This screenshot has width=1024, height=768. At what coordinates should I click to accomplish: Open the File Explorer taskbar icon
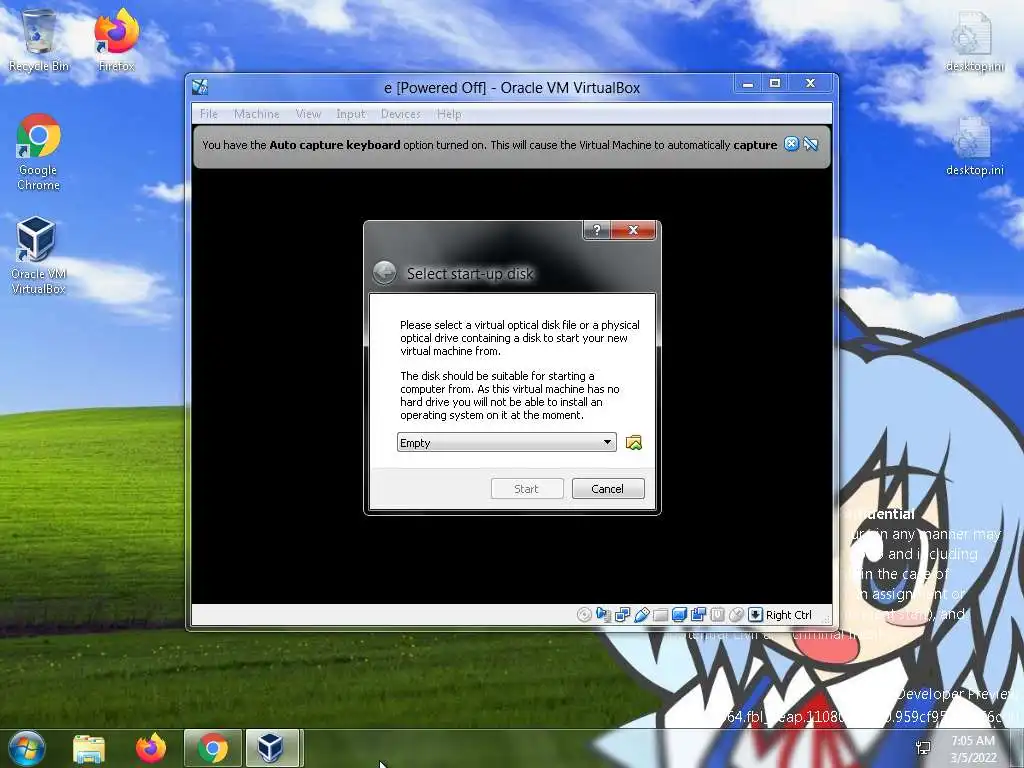89,748
